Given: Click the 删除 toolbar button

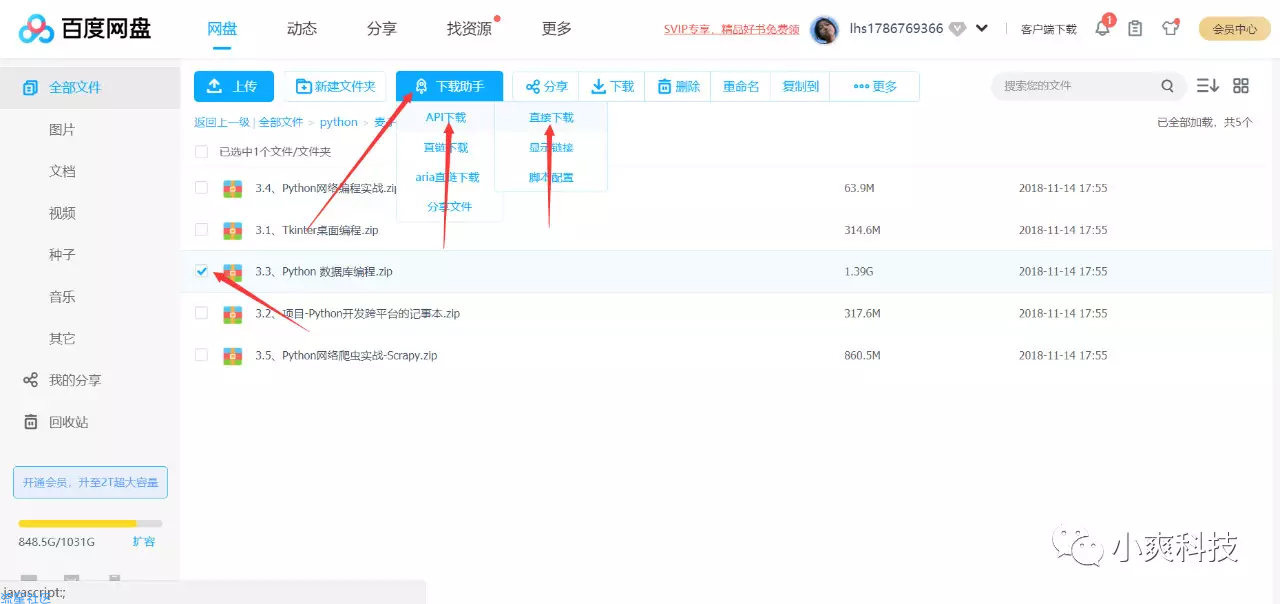Looking at the screenshot, I should tap(678, 87).
